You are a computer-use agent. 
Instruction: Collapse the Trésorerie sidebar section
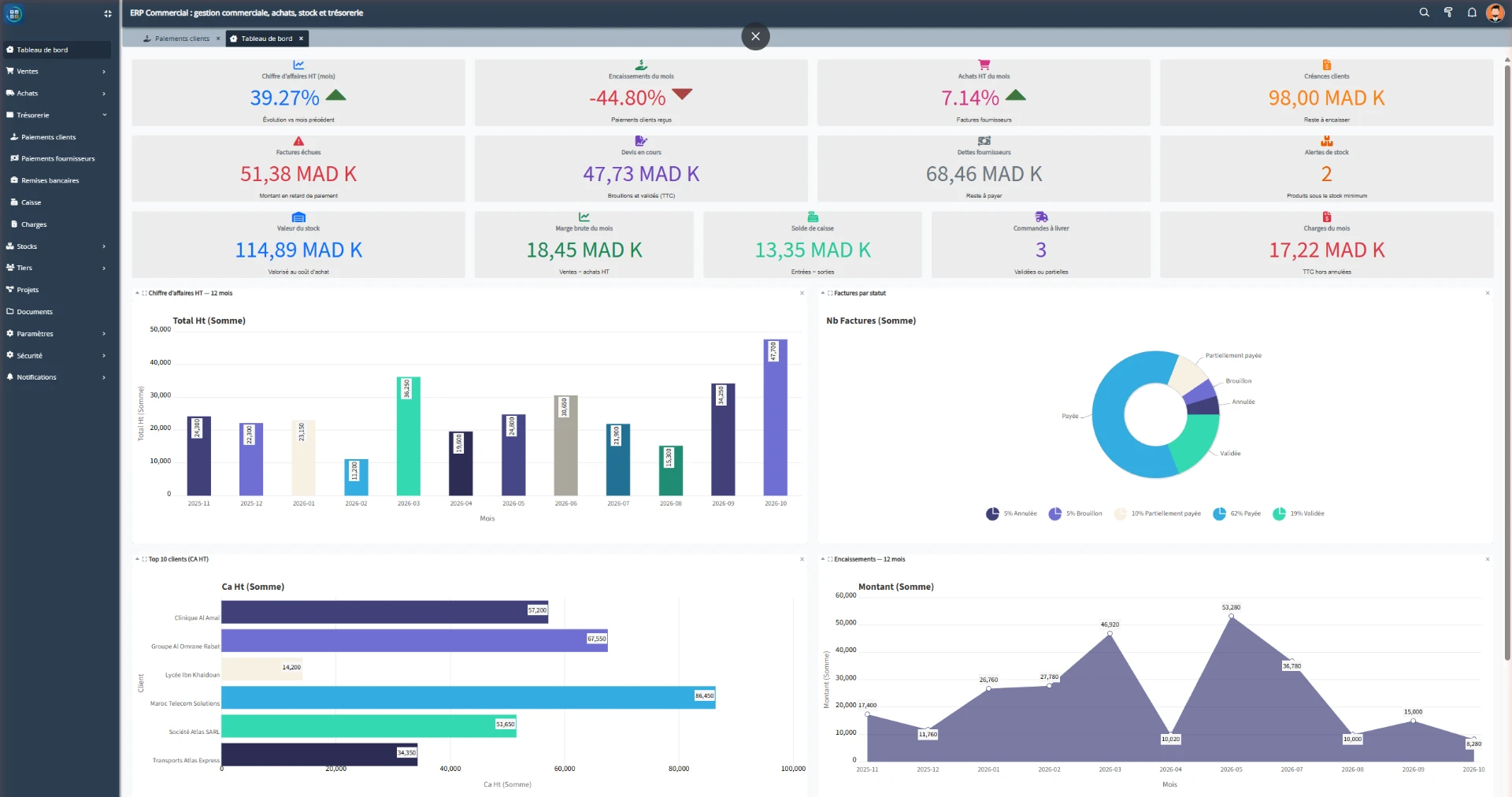(57, 115)
